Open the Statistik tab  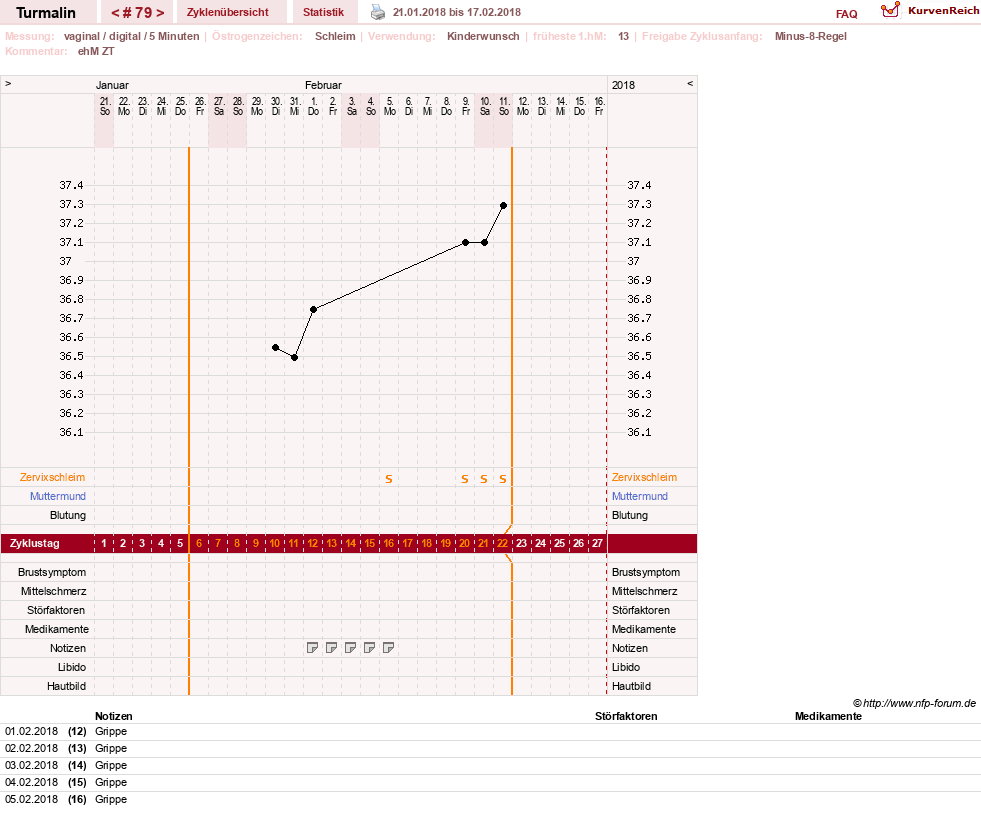point(323,12)
